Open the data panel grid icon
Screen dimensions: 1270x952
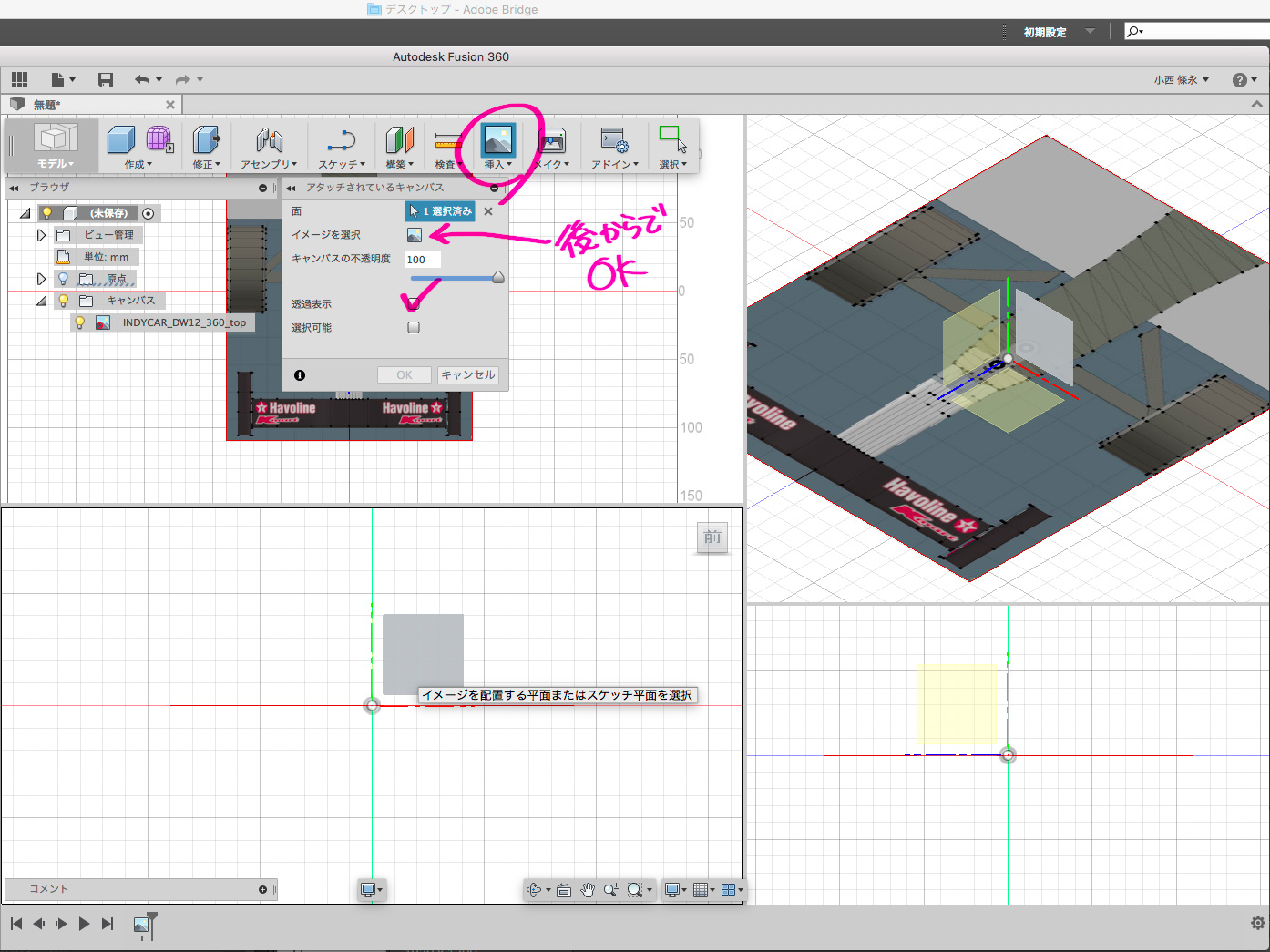click(19, 80)
